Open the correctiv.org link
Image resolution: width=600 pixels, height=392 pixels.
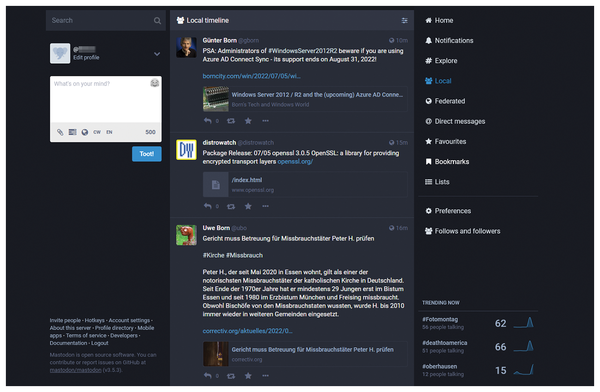pos(248,331)
